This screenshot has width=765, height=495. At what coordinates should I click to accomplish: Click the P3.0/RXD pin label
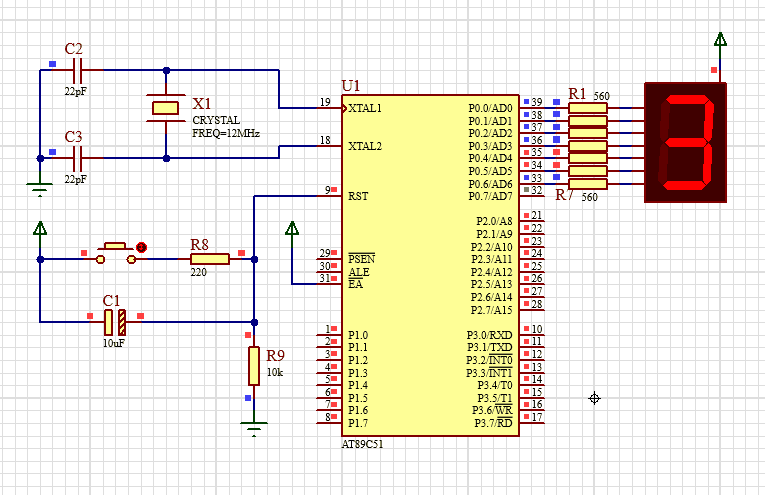click(490, 336)
